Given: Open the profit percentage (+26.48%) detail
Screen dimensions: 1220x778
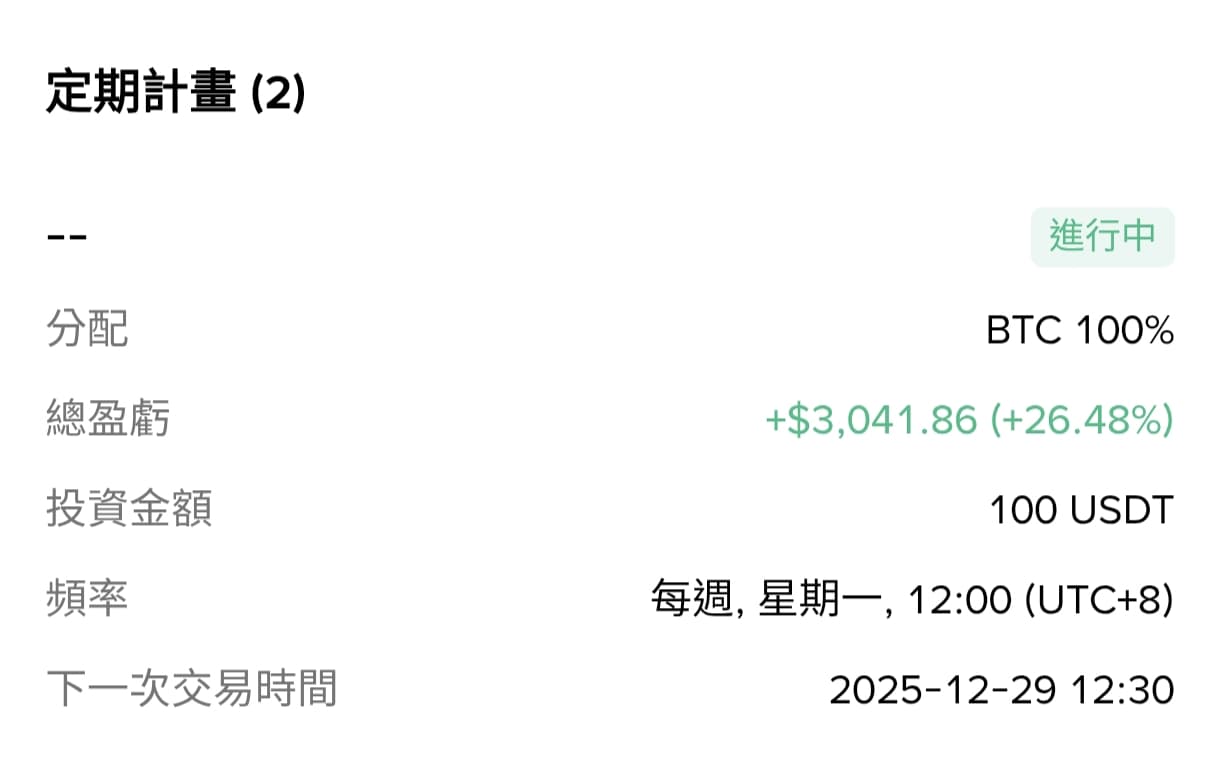Looking at the screenshot, I should (x=1084, y=420).
